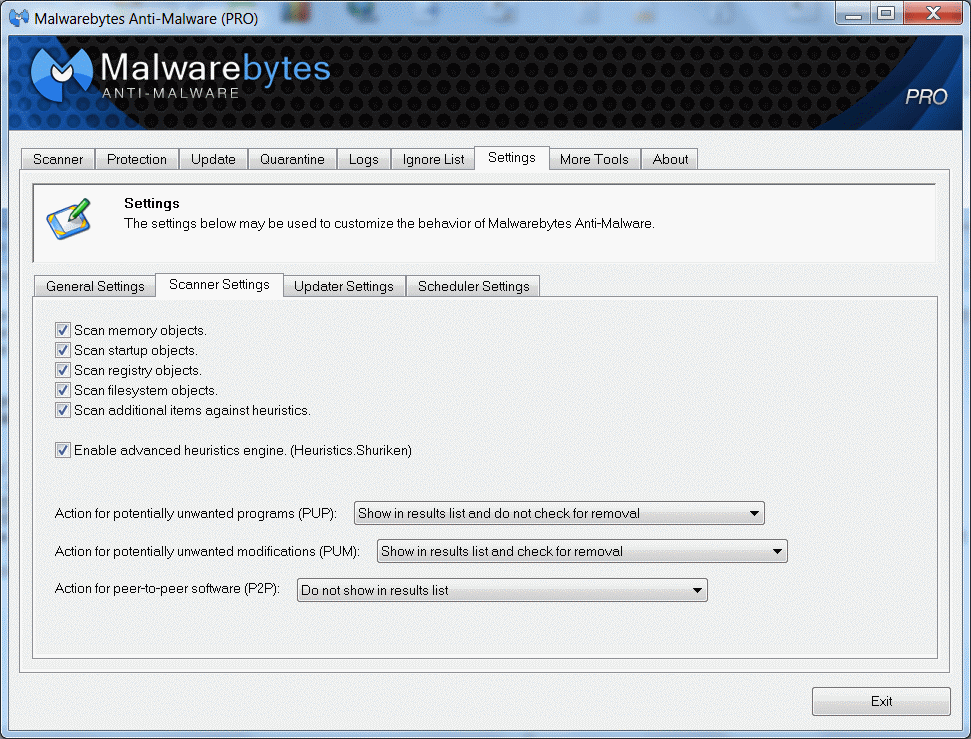Click the Exit button
971x739 pixels.
(x=880, y=701)
